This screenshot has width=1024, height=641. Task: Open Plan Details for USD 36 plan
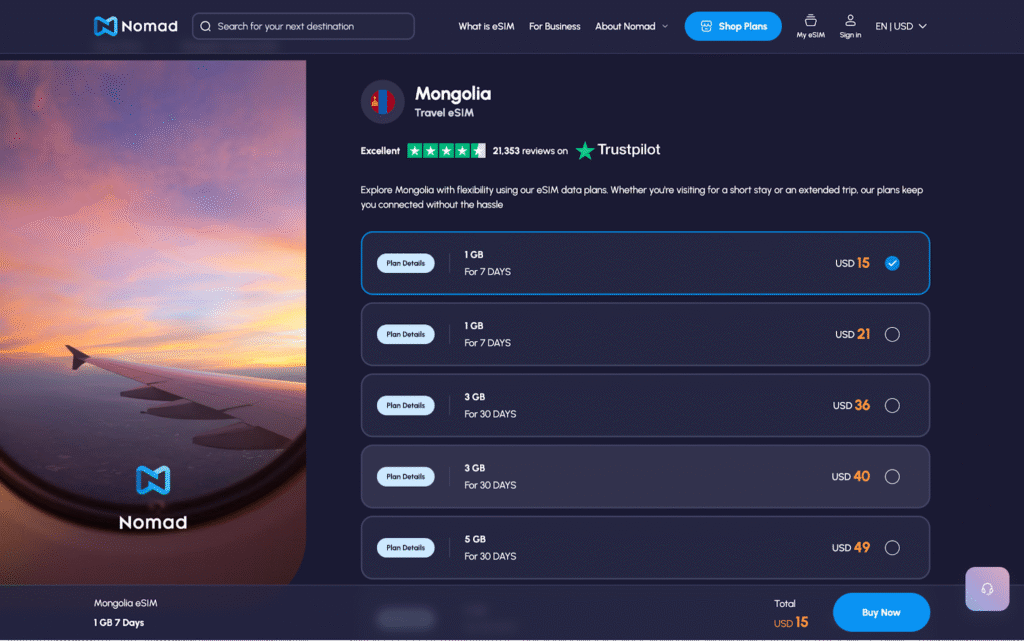tap(406, 405)
